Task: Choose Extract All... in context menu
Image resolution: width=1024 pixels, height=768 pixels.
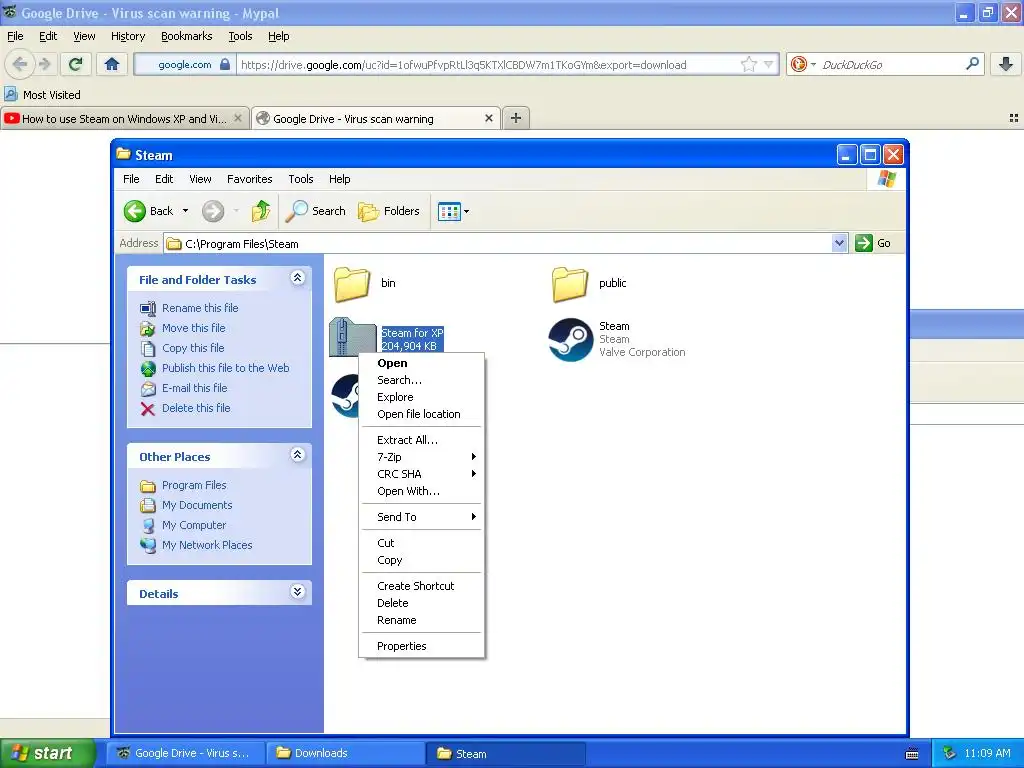Action: coord(422,440)
